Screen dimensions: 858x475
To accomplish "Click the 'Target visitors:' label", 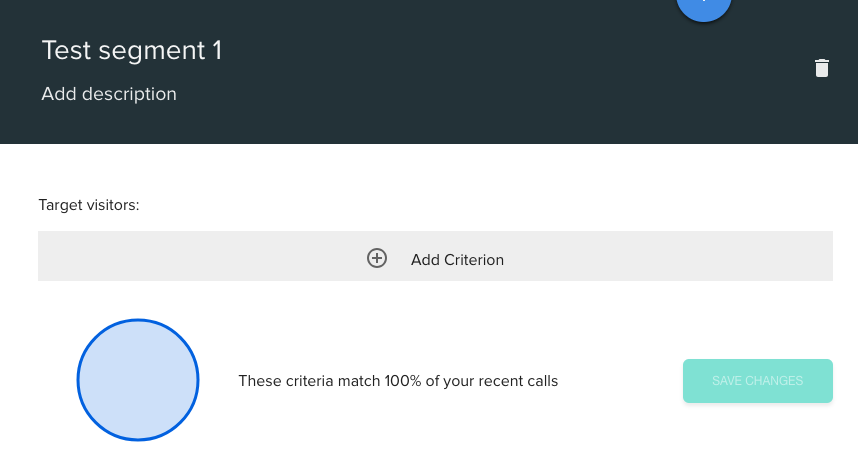I will [89, 205].
